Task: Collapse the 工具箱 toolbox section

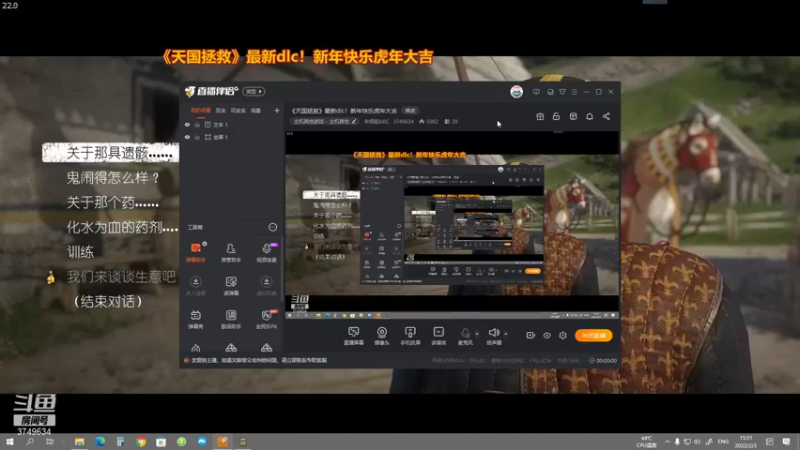Action: (272, 227)
